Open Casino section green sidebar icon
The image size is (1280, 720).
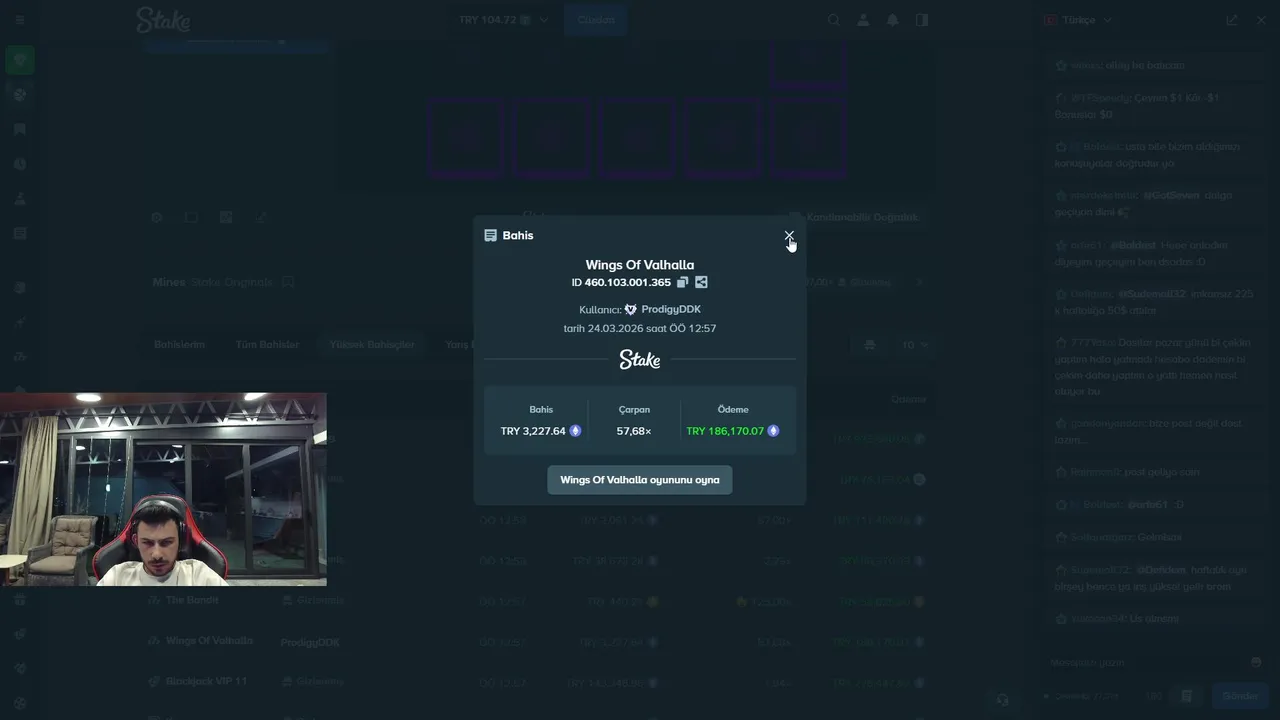20,60
